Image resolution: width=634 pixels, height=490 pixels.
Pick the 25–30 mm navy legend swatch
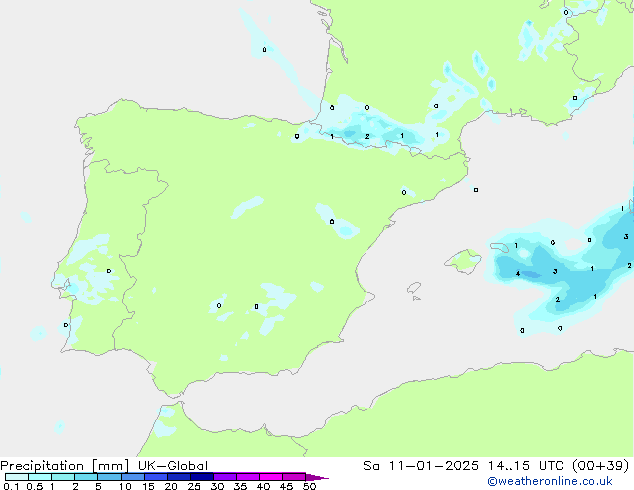[x=201, y=477]
